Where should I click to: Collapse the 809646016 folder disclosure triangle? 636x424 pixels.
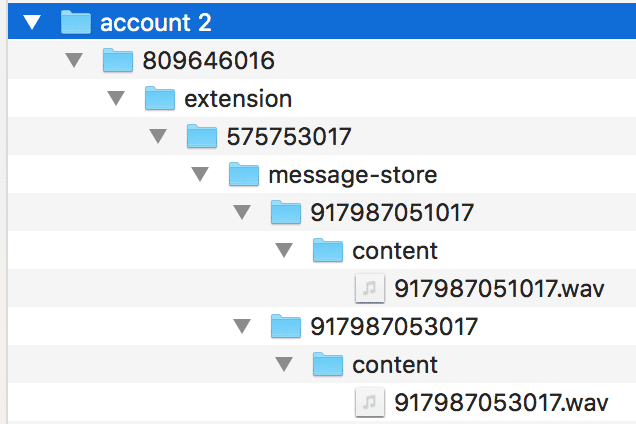point(73,61)
